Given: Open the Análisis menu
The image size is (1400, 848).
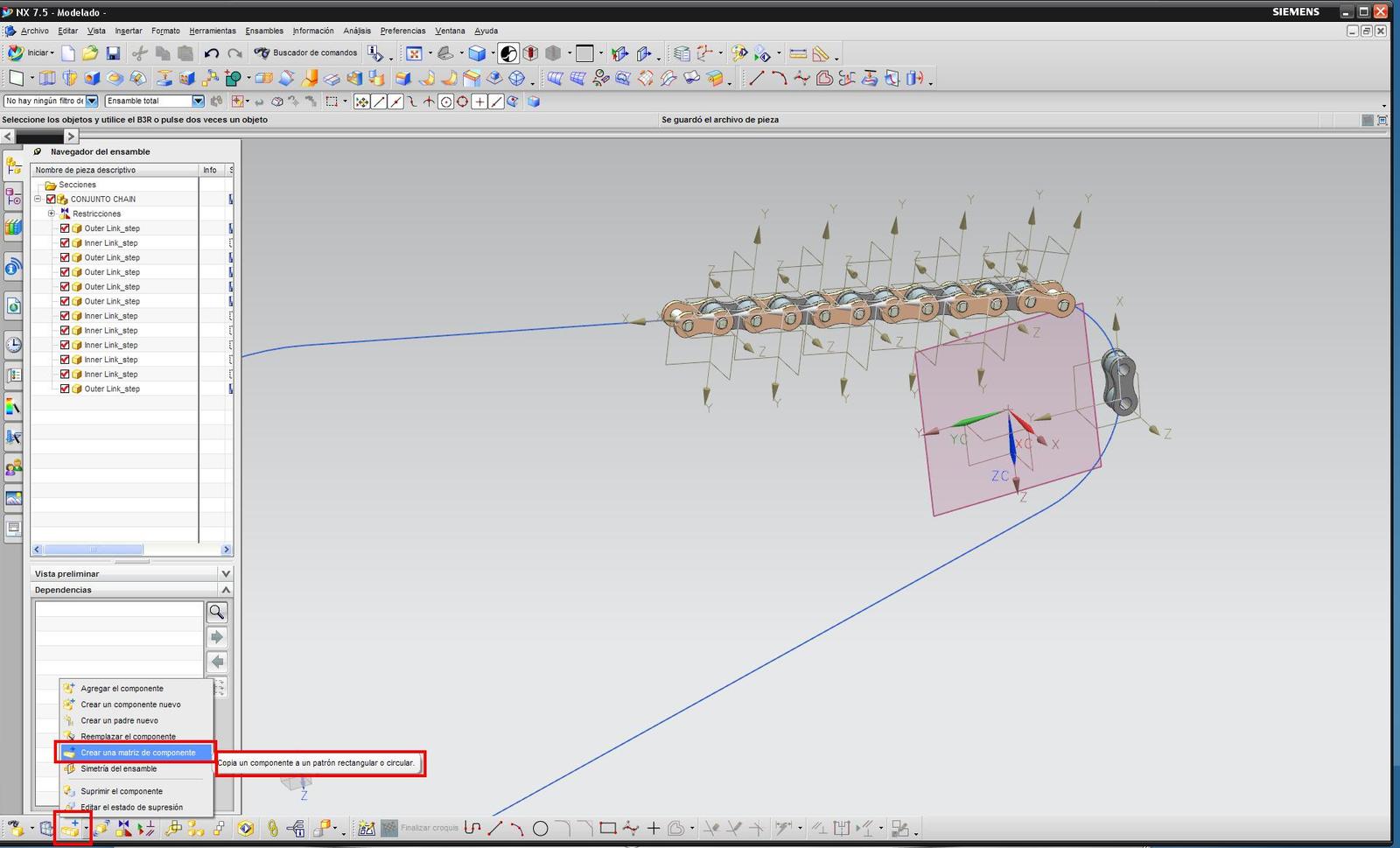Looking at the screenshot, I should [357, 31].
